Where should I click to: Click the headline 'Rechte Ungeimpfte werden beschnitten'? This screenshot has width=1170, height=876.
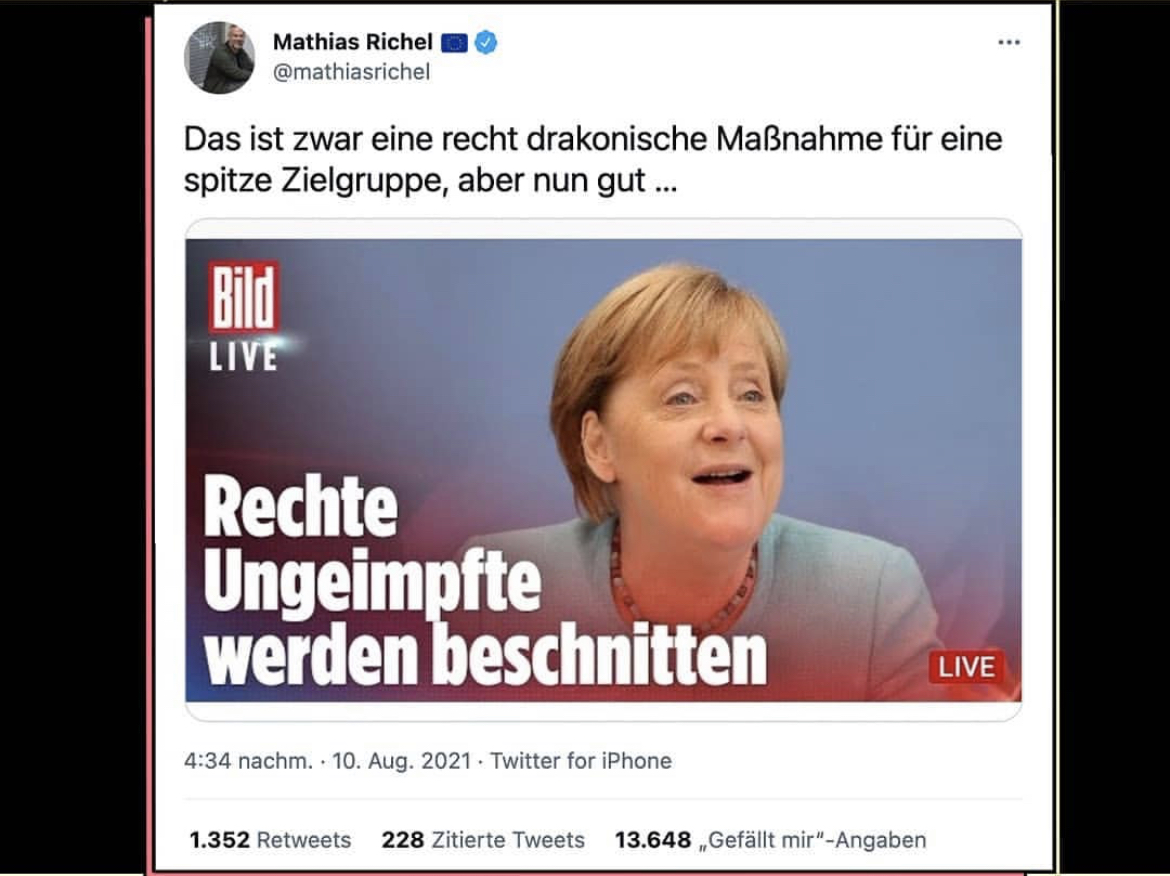point(485,580)
